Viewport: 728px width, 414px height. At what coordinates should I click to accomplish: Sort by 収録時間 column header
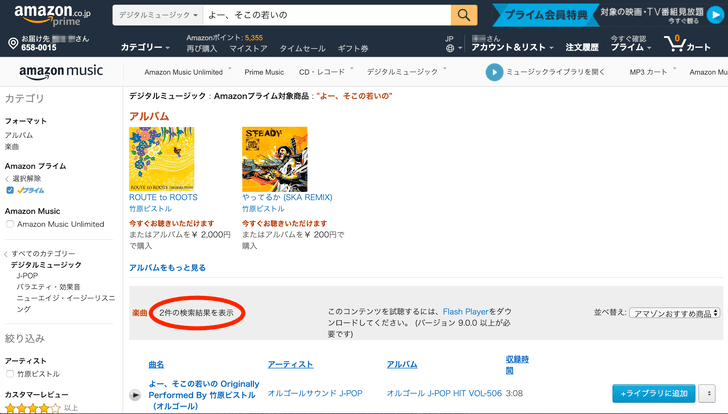point(517,365)
